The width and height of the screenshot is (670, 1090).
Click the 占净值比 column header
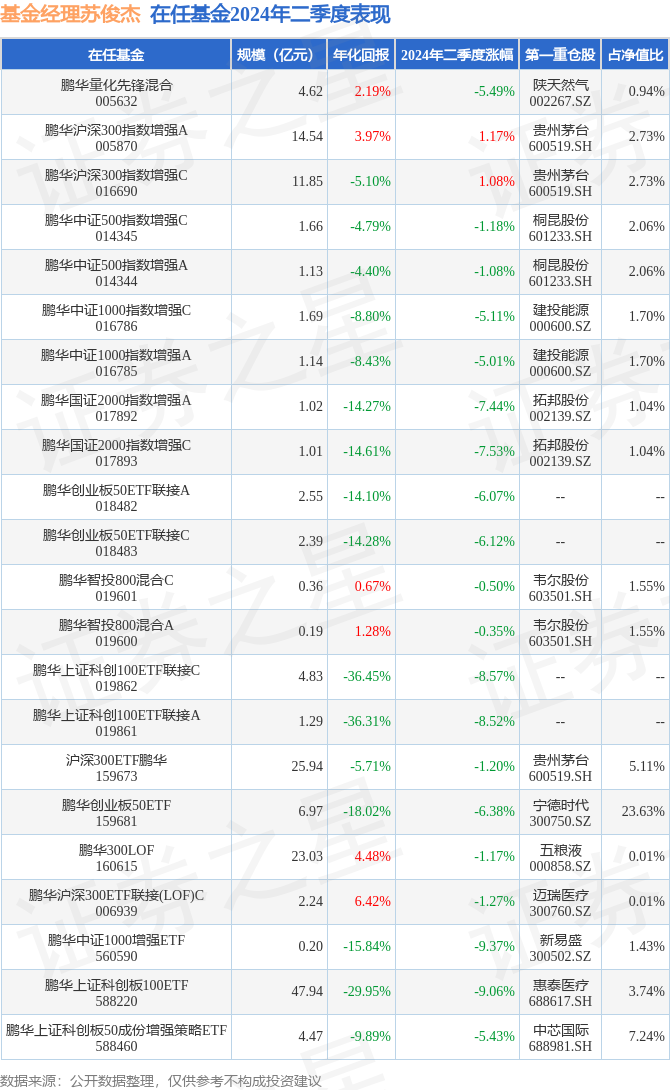tap(635, 55)
